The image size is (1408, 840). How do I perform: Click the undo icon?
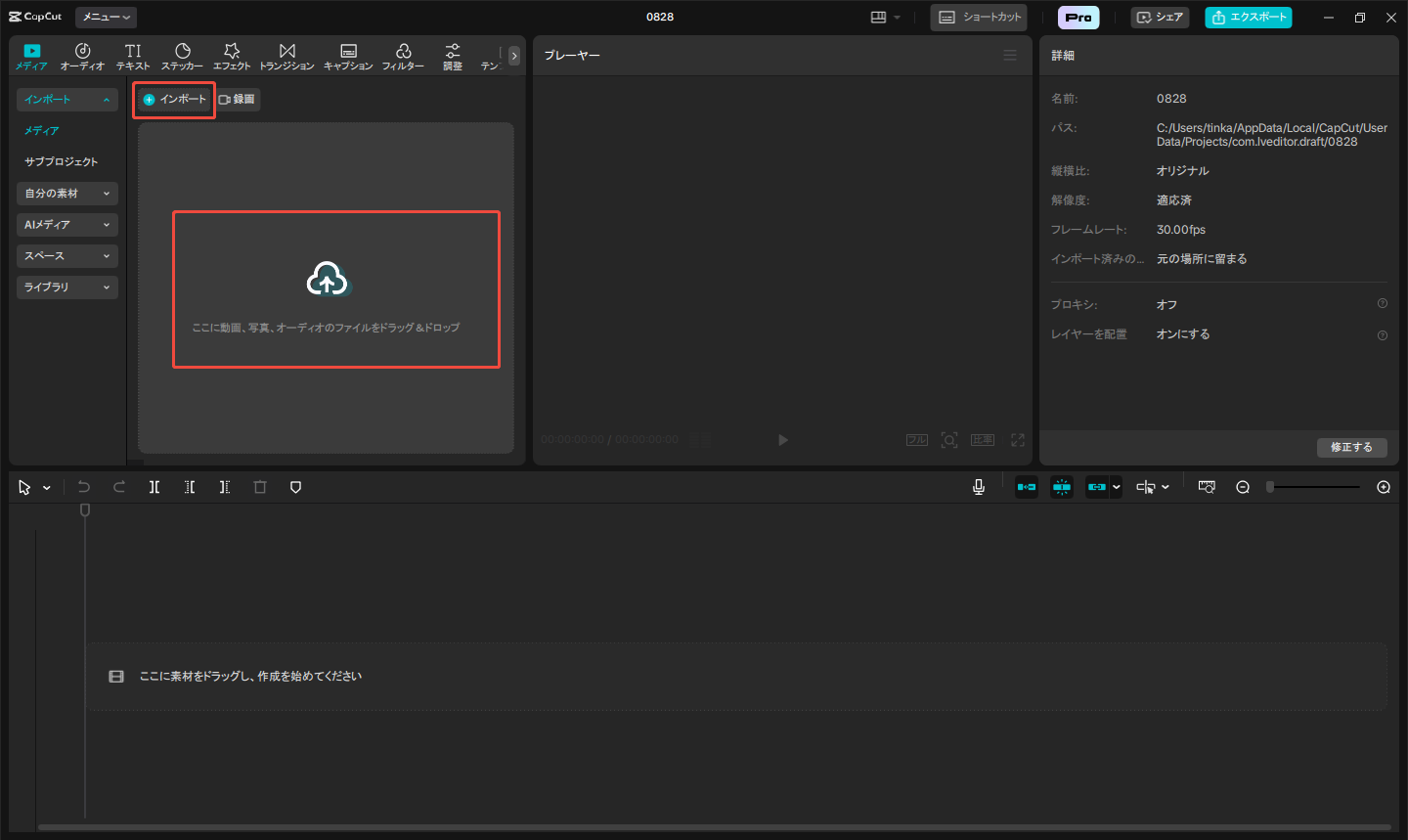coord(84,487)
